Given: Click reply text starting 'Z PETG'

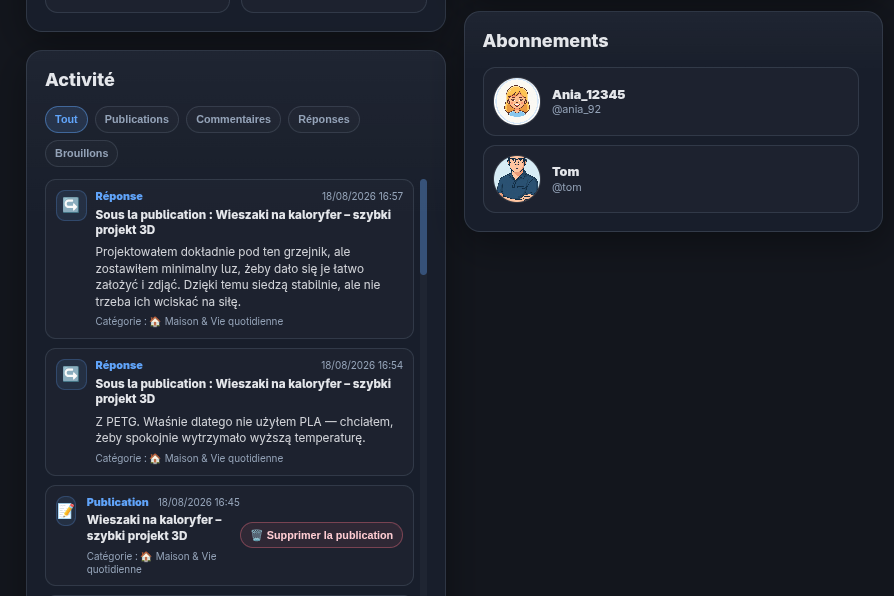Looking at the screenshot, I should 244,430.
